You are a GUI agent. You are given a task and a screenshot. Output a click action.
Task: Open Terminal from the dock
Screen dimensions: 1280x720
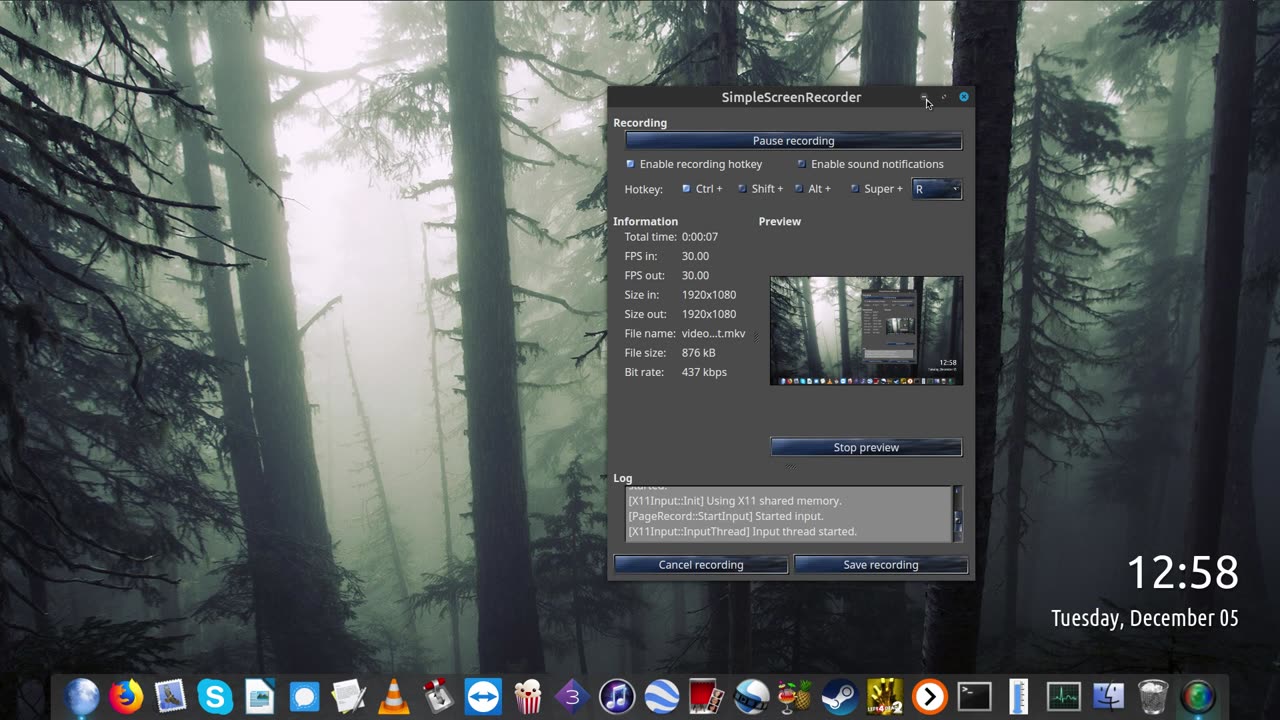click(x=974, y=696)
